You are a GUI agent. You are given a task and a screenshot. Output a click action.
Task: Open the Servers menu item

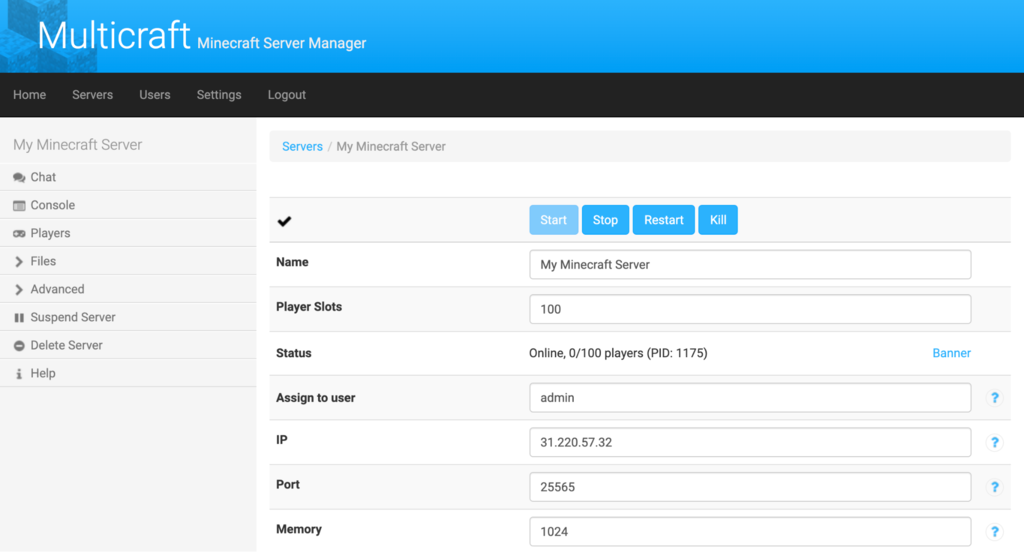click(93, 95)
